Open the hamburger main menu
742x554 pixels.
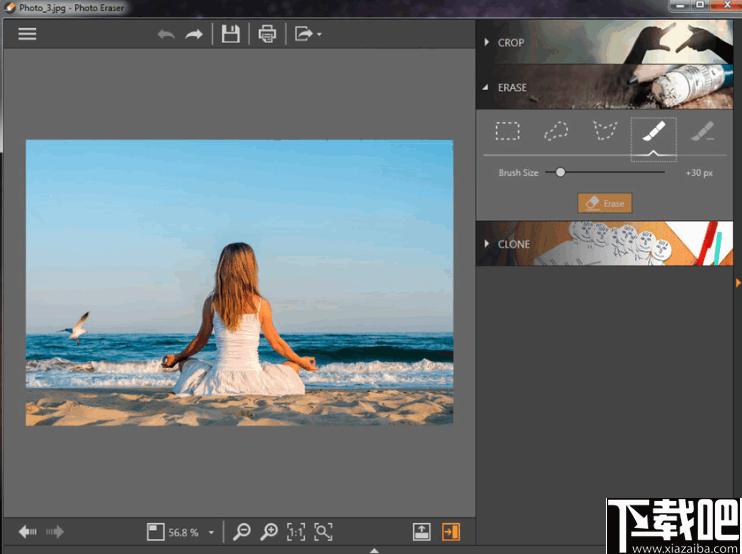[x=27, y=34]
